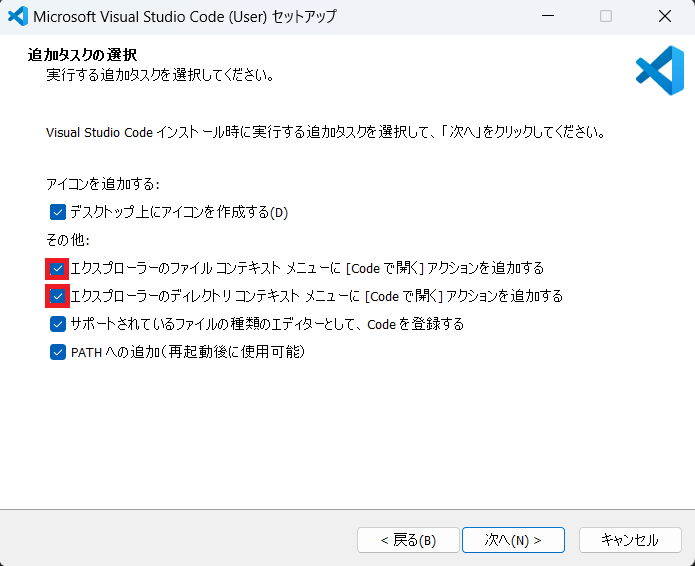Click label サポートされているファイルの種類のエディターとして

pyautogui.click(x=267, y=324)
